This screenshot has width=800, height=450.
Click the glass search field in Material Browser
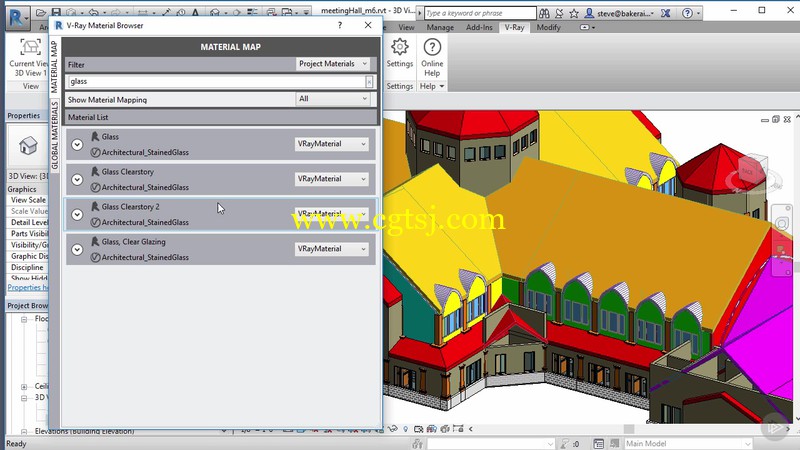pyautogui.click(x=216, y=82)
